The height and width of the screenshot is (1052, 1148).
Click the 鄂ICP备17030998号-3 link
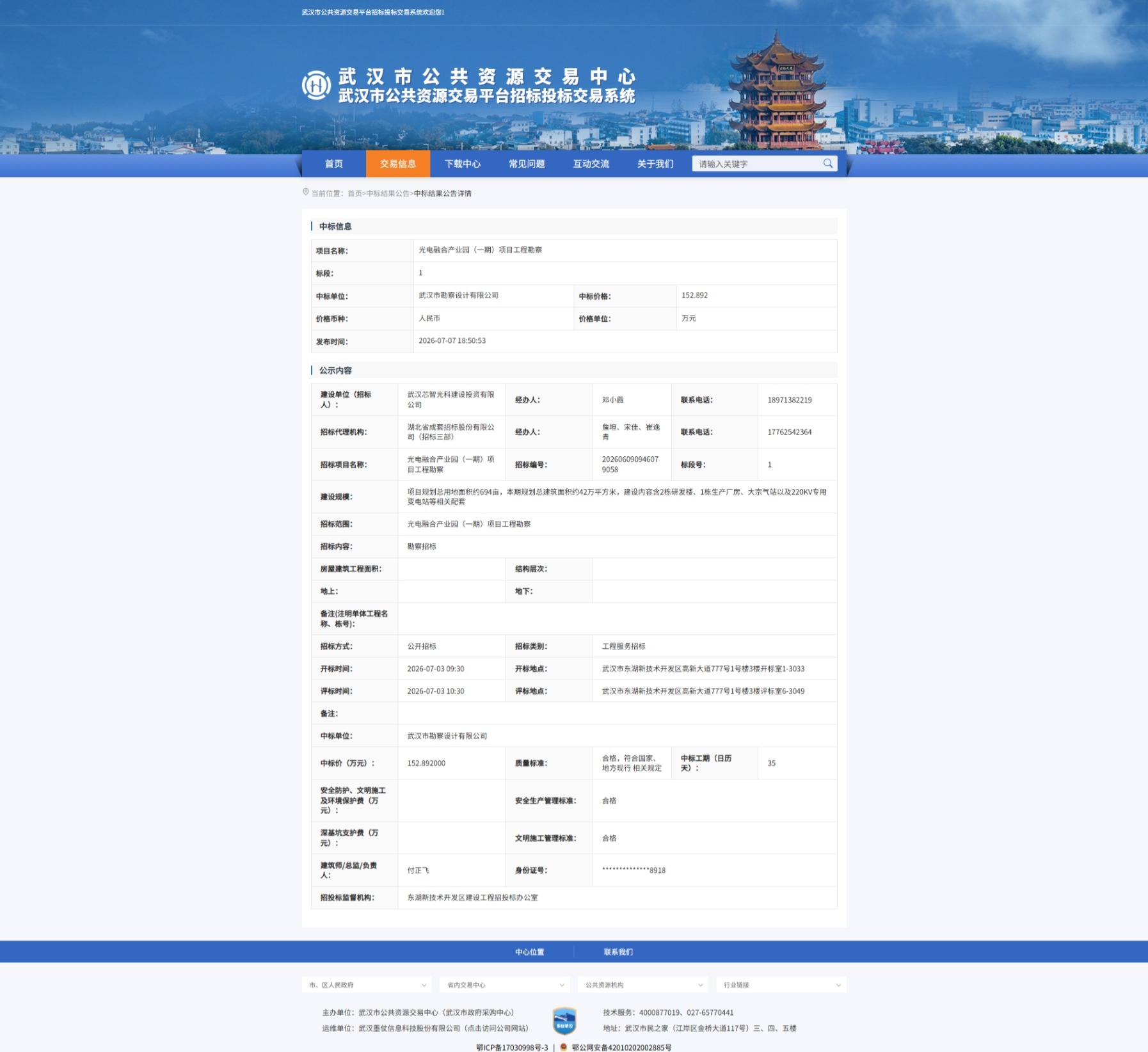click(512, 1048)
